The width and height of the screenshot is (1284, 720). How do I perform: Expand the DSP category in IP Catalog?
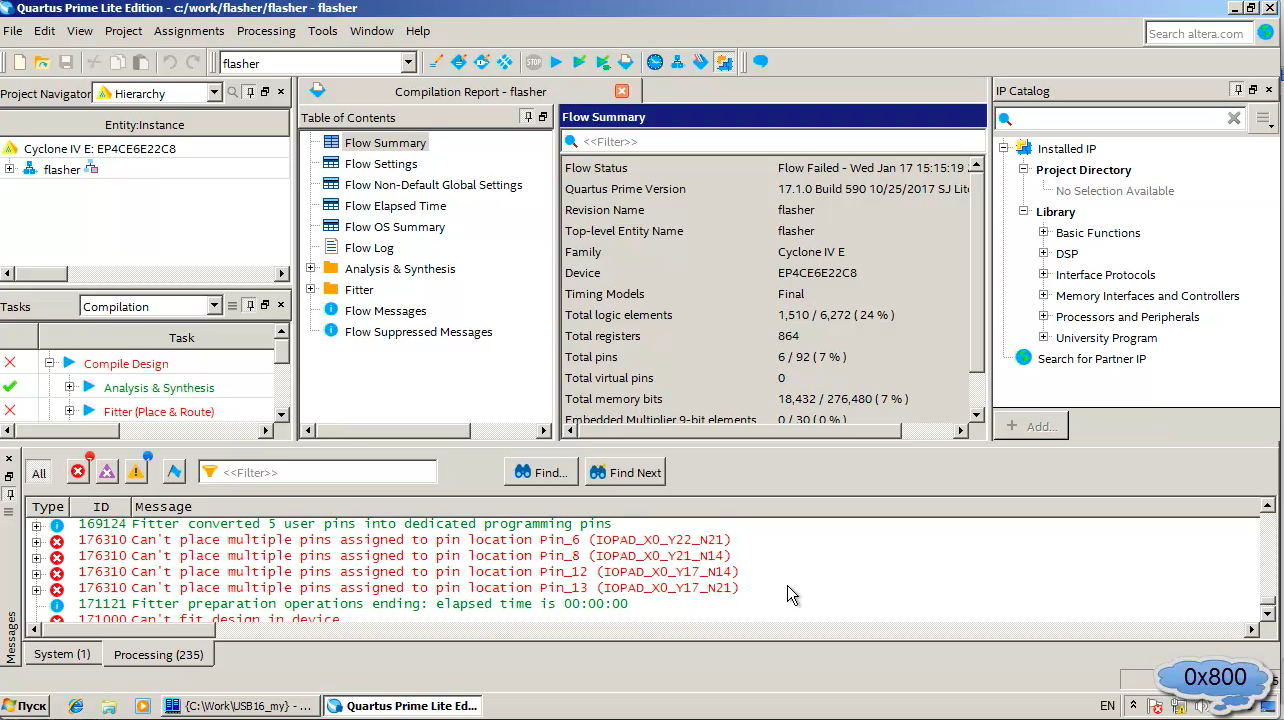tap(1043, 253)
